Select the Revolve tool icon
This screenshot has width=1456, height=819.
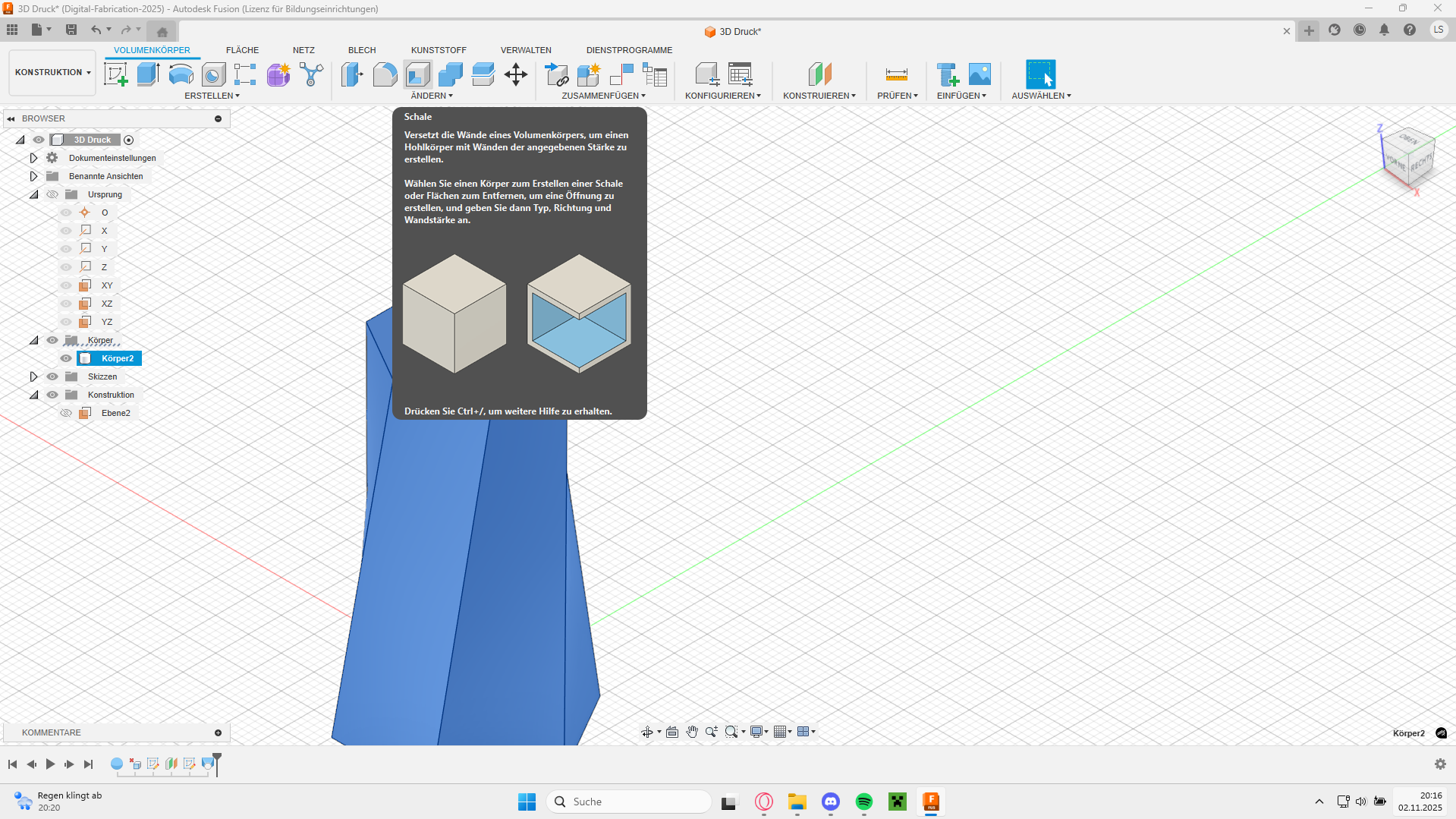181,74
